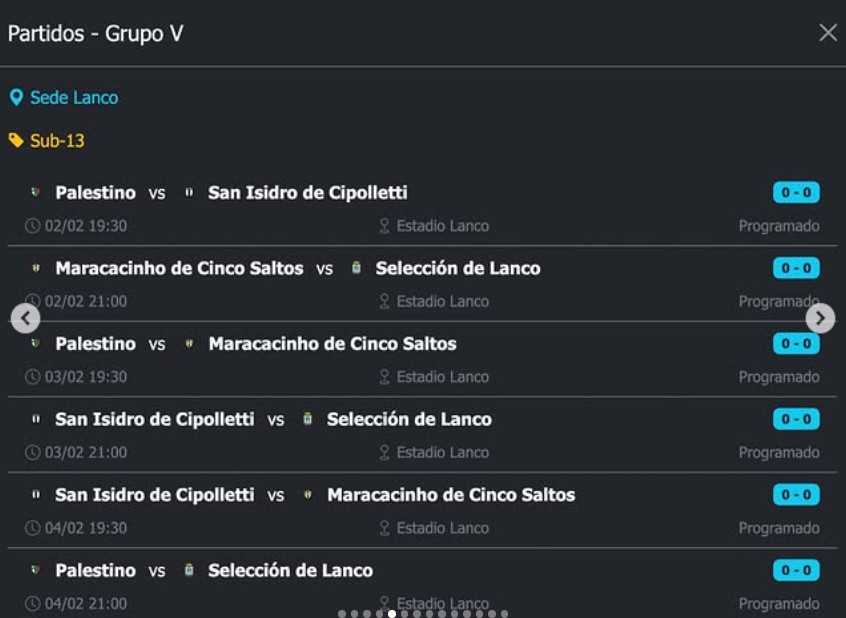Image resolution: width=846 pixels, height=618 pixels.
Task: Click San Isidro de Cipolletti crest in first match
Action: pos(188,193)
